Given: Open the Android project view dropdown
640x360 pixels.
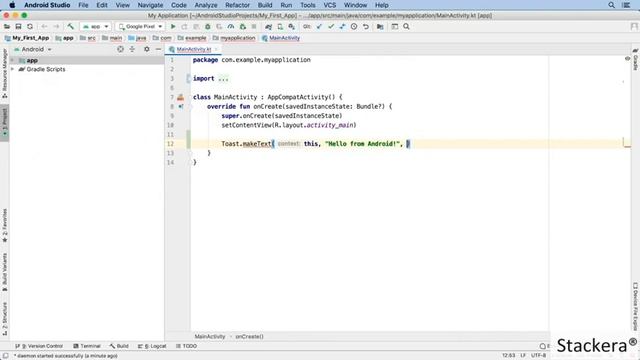Looking at the screenshot, I should pyautogui.click(x=33, y=49).
